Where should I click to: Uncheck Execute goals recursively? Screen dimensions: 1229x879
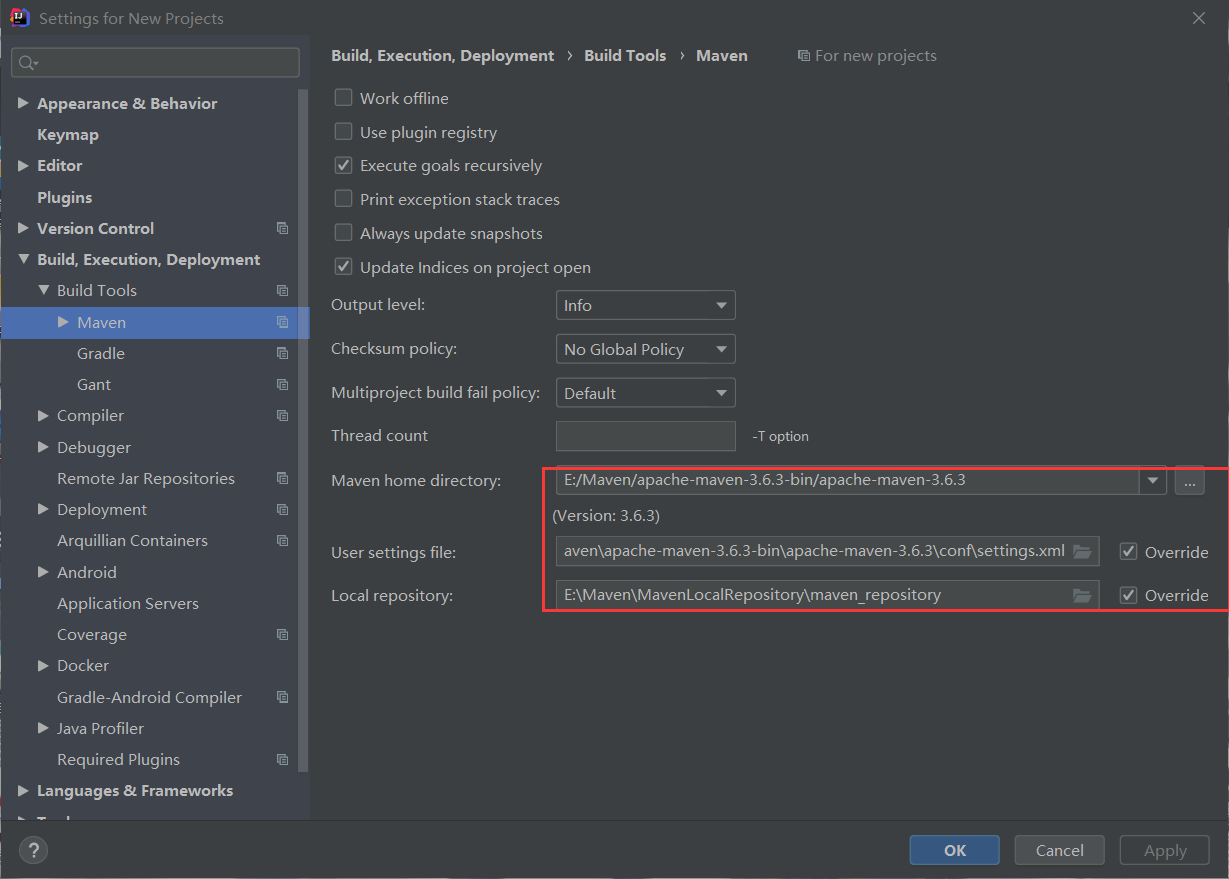(x=343, y=165)
